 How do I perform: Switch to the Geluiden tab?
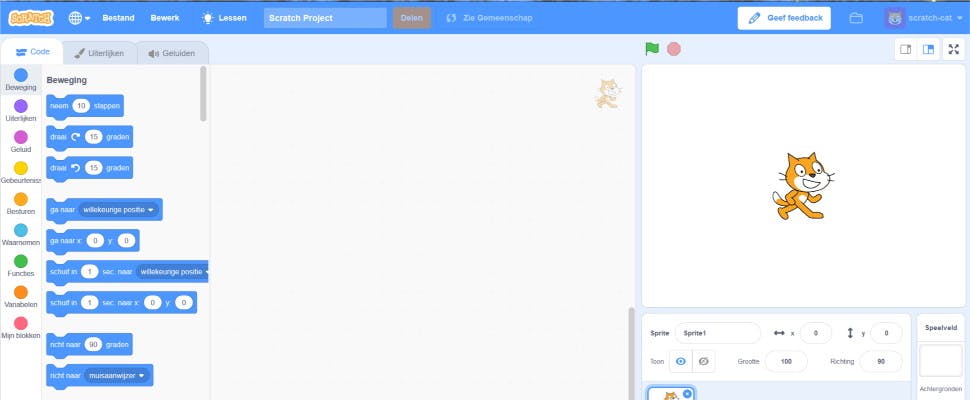click(x=171, y=53)
